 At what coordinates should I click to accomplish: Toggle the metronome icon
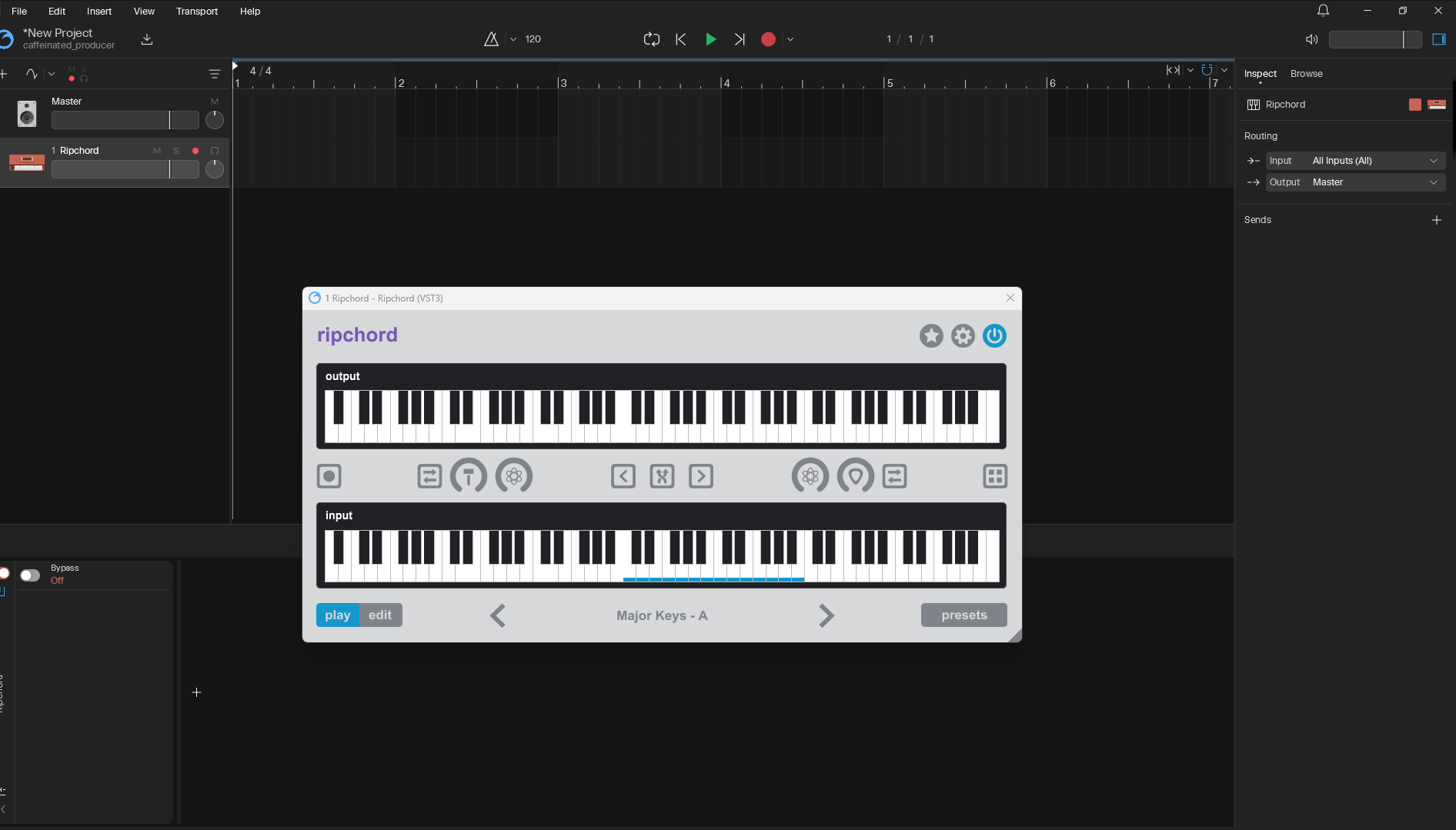click(x=491, y=39)
